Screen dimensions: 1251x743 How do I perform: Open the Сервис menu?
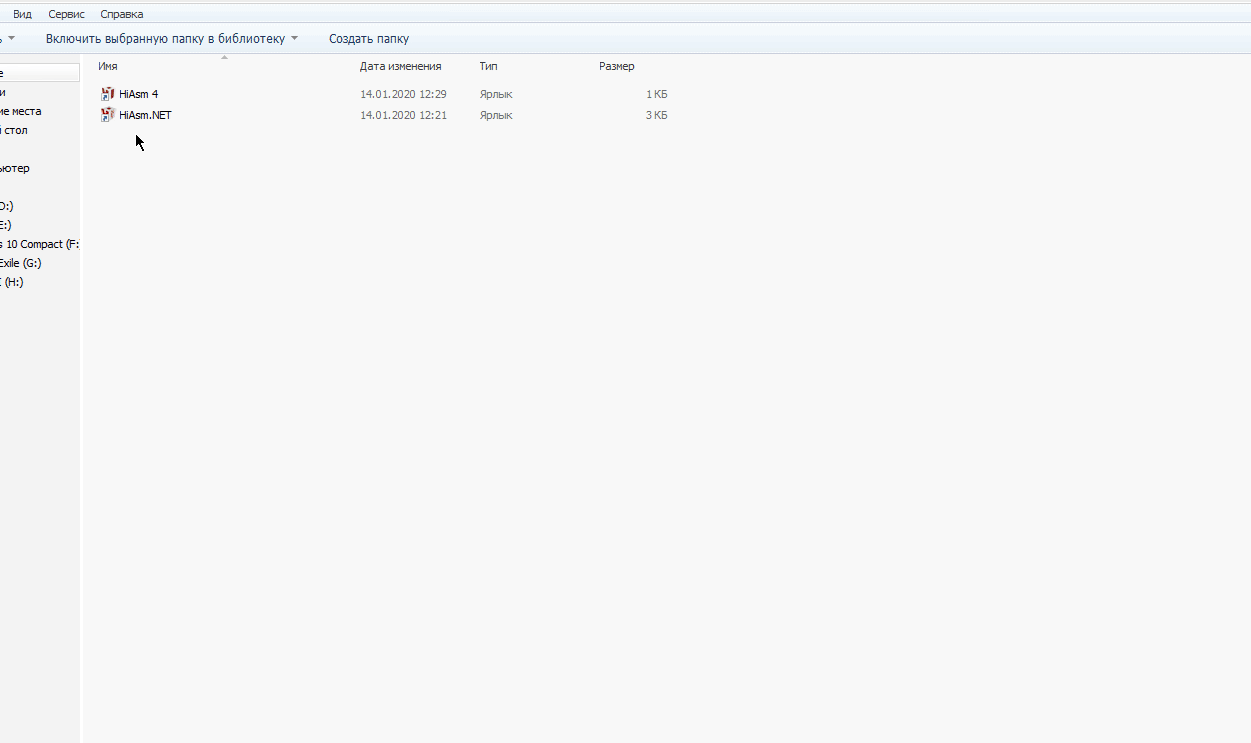66,14
